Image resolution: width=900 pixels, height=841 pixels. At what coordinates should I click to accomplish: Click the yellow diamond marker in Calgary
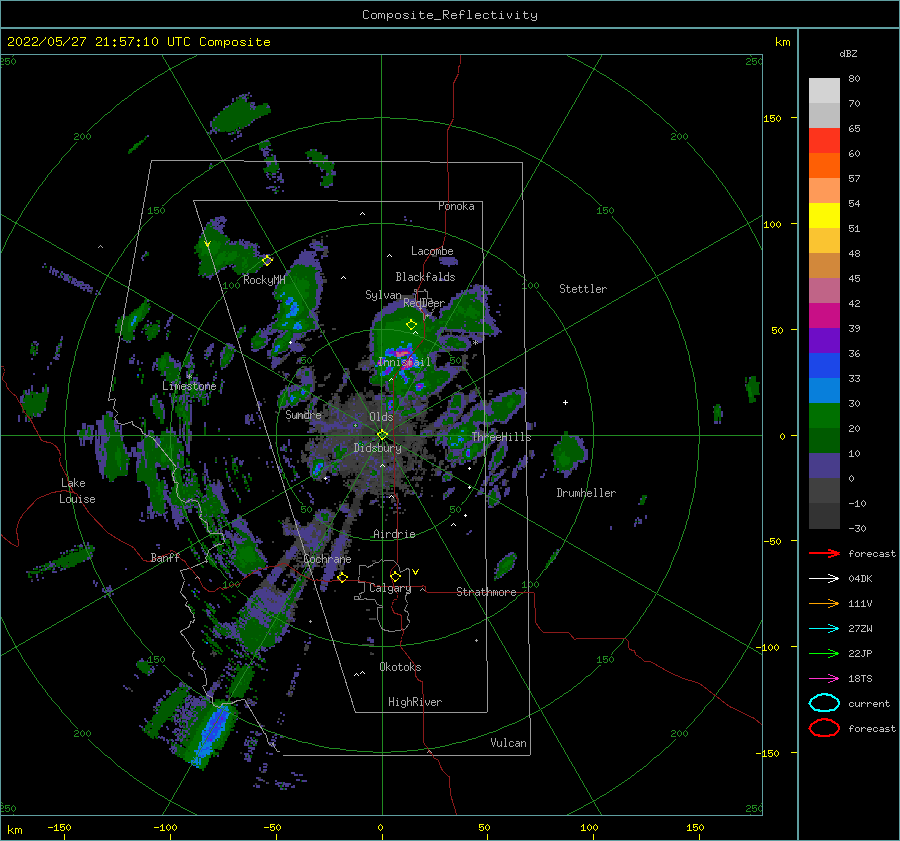click(x=395, y=576)
